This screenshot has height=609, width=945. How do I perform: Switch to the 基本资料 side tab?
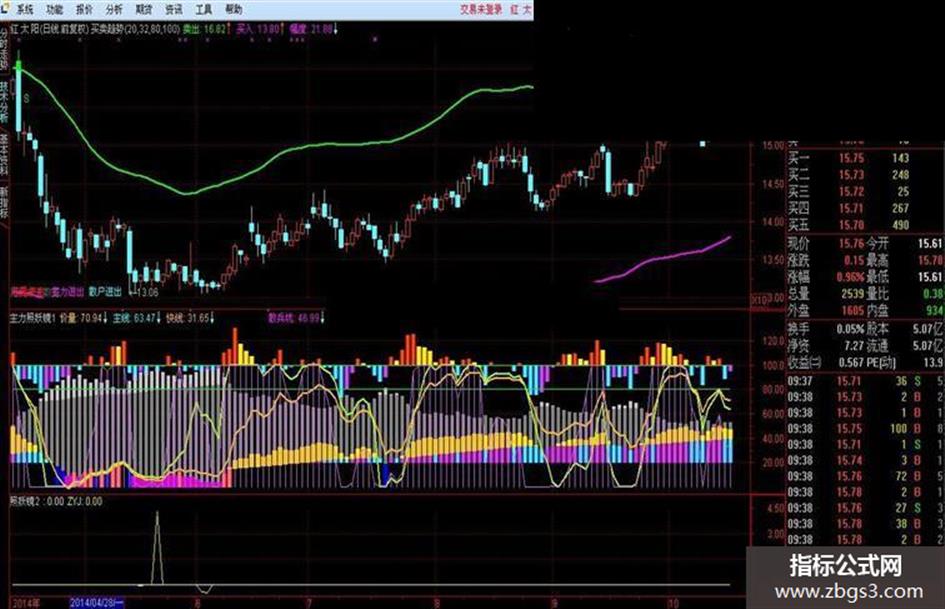coord(4,155)
